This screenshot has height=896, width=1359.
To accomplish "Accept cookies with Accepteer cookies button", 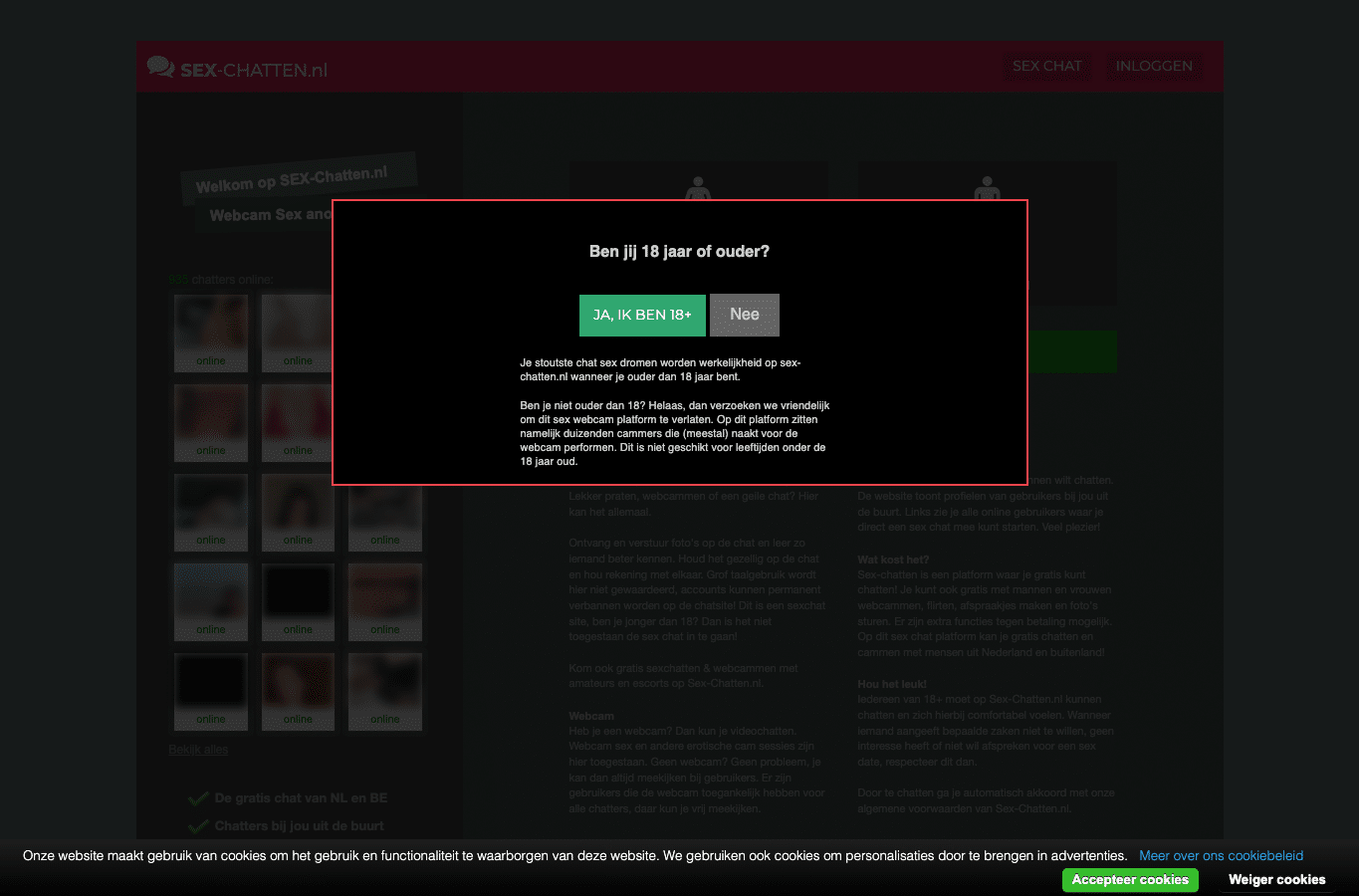I will click(x=1130, y=880).
